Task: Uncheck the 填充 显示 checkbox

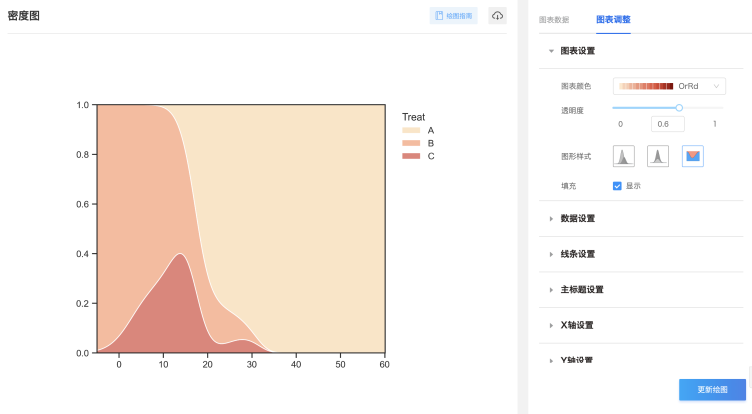Action: click(617, 185)
